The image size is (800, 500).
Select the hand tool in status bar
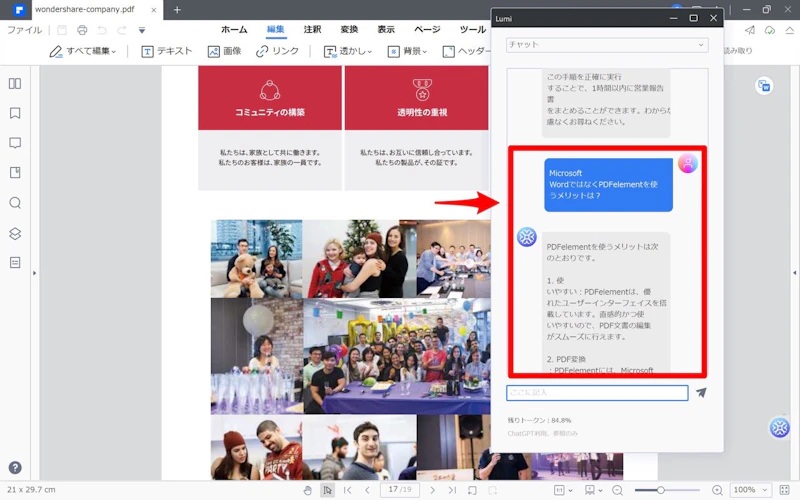point(308,490)
